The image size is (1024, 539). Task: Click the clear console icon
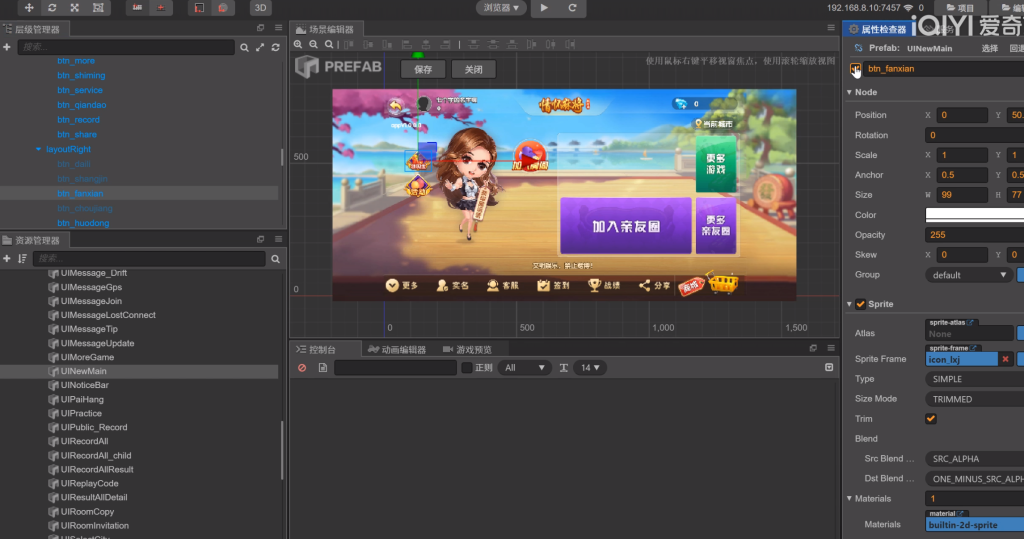[x=302, y=368]
